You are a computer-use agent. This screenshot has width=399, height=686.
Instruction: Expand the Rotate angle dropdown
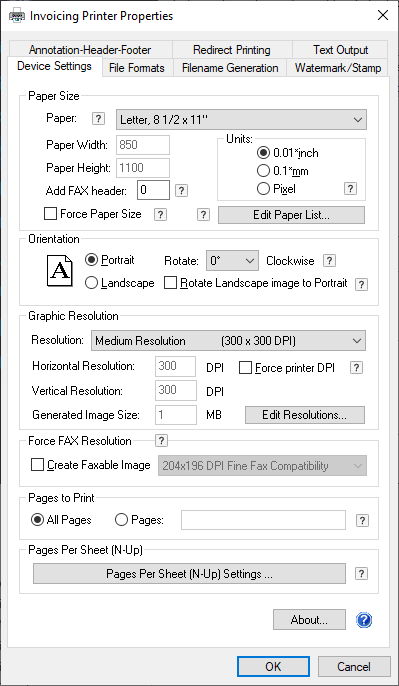232,261
